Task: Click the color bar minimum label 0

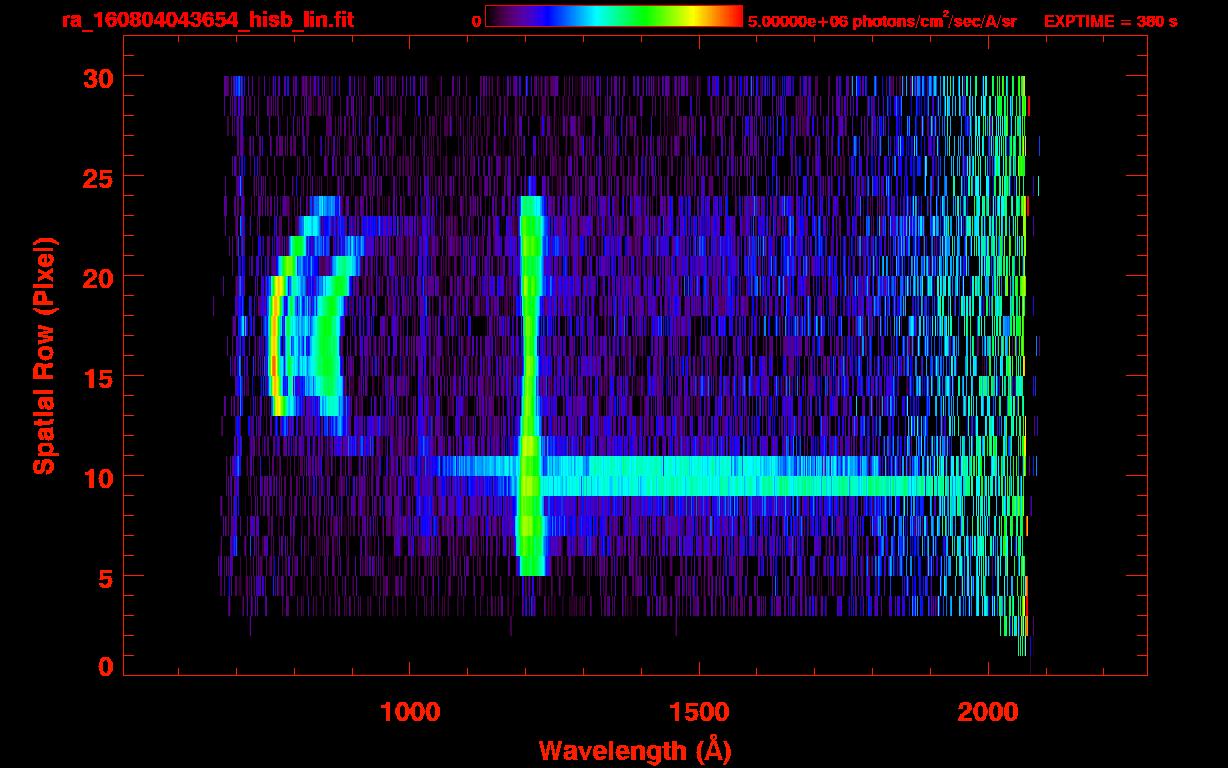Action: coord(476,21)
